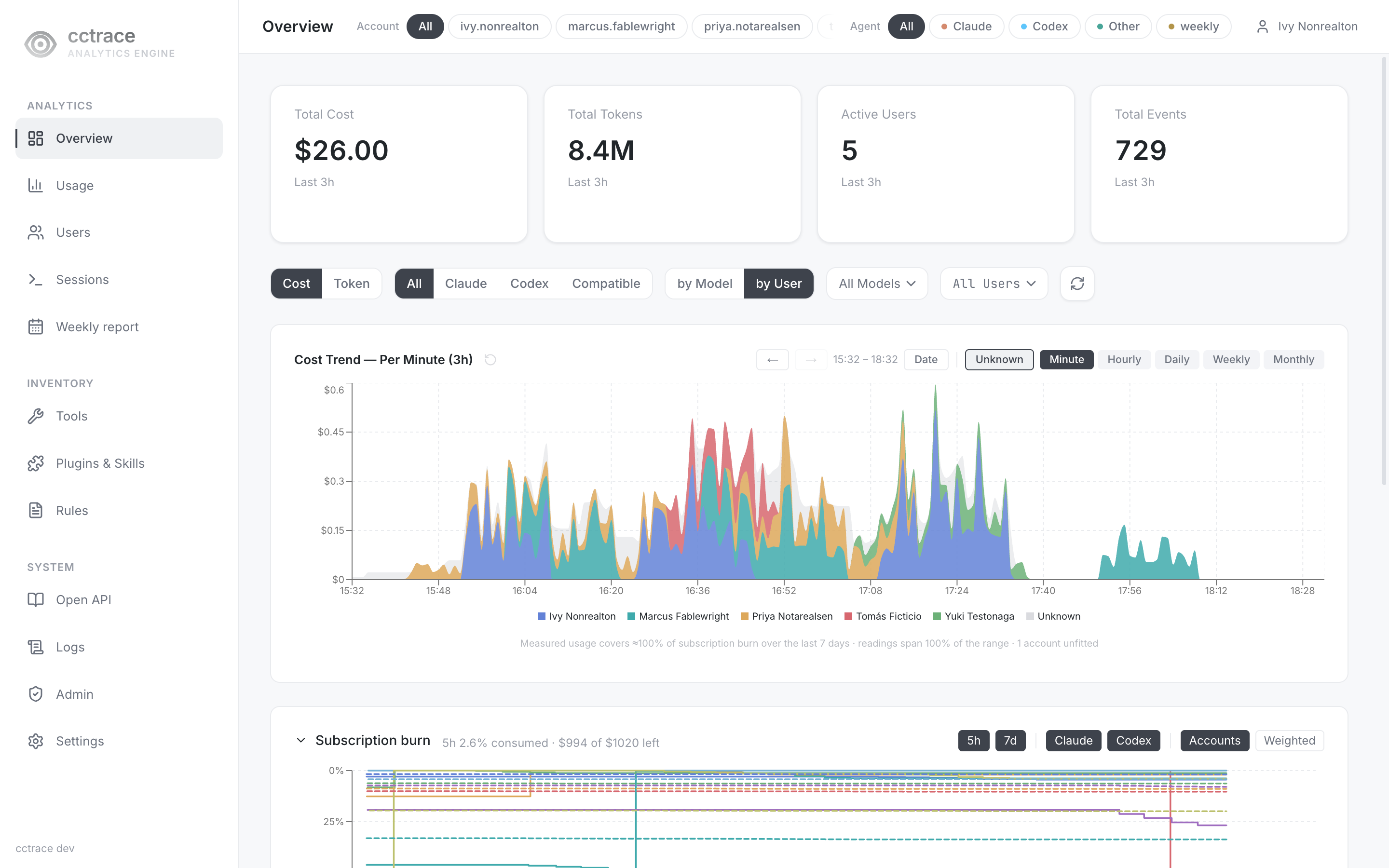Click the reset icon next to Cost Trend title
This screenshot has height=868, width=1389.
tap(490, 359)
